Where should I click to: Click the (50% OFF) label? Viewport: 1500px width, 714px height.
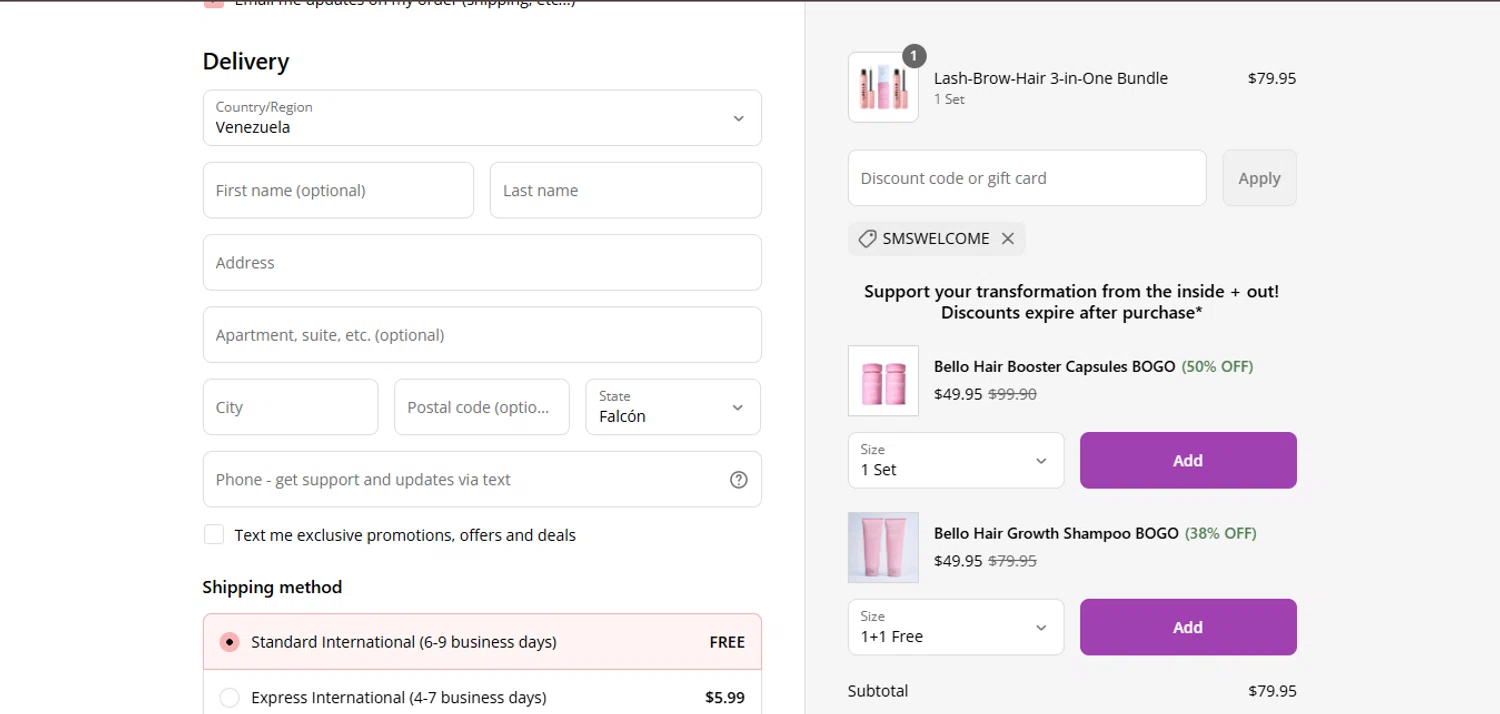pos(1217,366)
